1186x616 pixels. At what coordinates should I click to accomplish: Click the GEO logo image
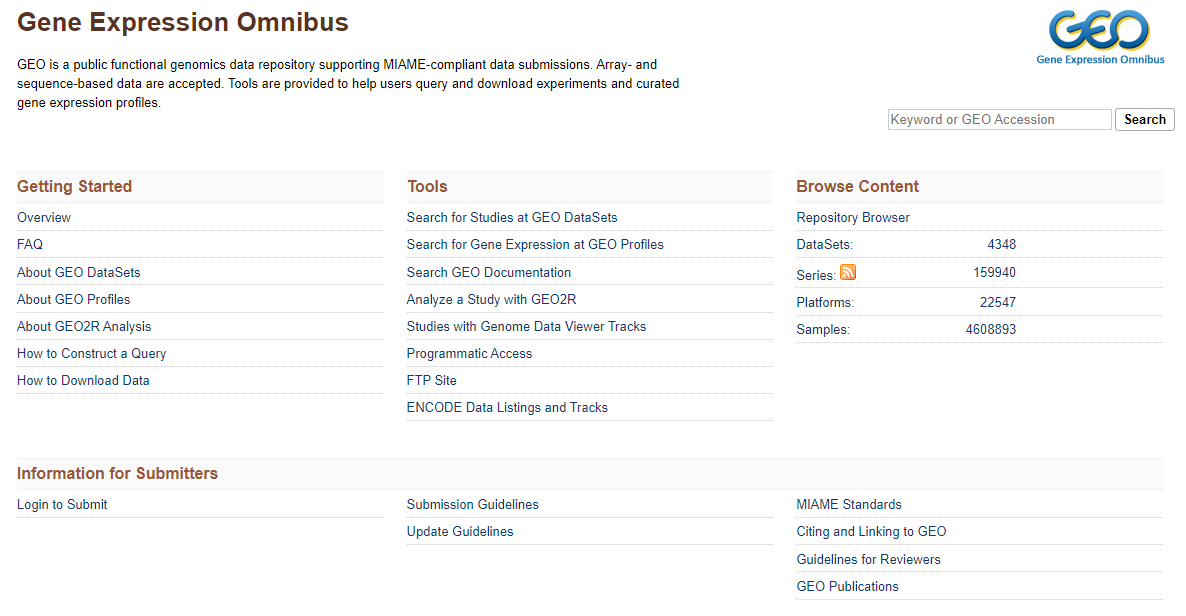1100,38
